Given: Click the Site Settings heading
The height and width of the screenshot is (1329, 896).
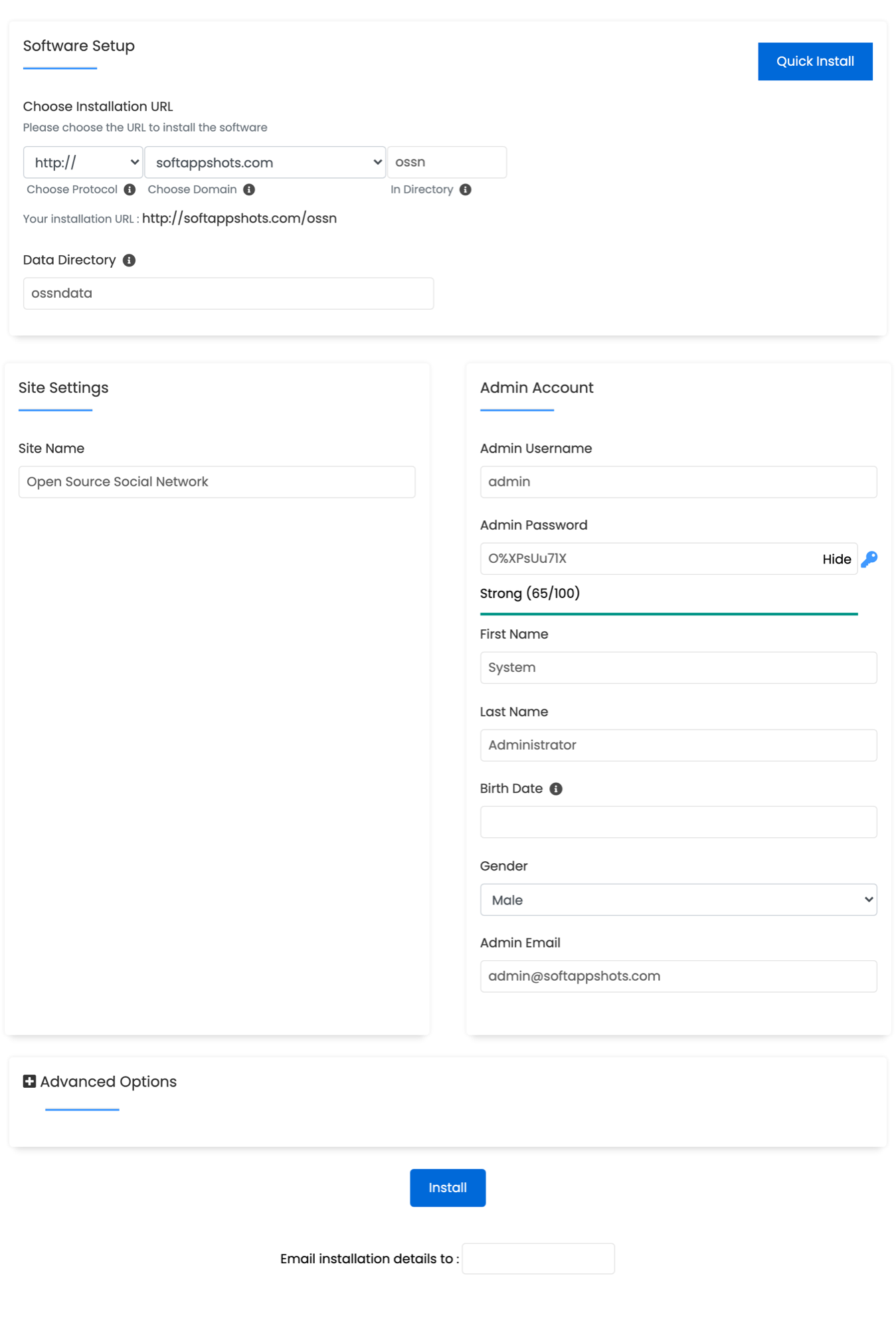Looking at the screenshot, I should (x=64, y=387).
